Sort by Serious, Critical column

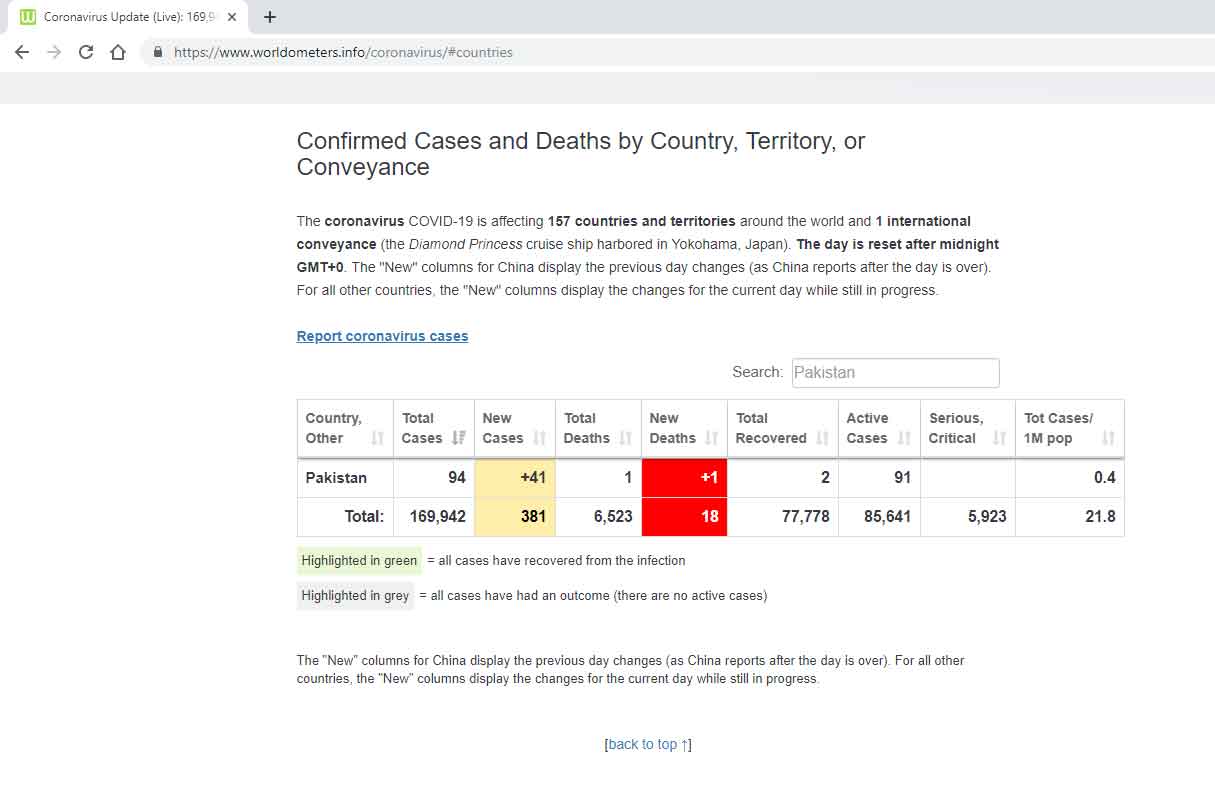click(x=968, y=428)
